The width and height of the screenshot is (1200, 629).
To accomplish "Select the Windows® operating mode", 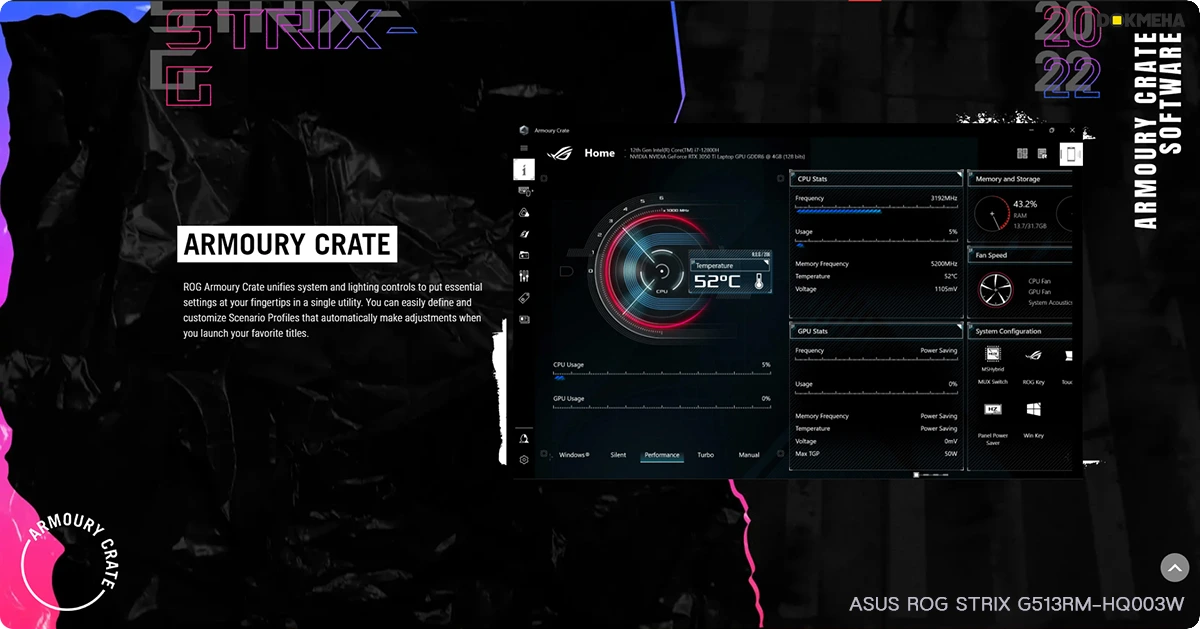I will 574,455.
